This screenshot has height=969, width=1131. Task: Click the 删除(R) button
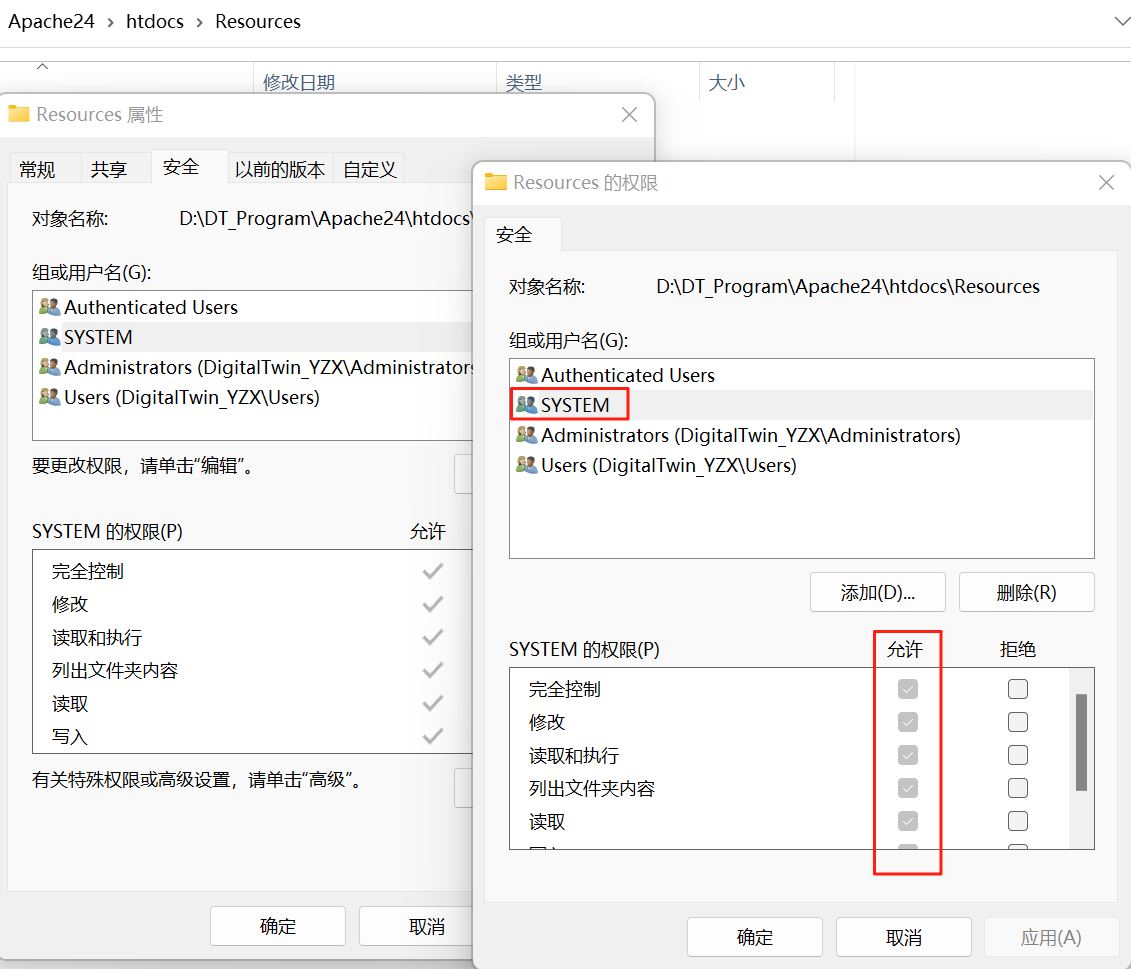tap(1026, 592)
